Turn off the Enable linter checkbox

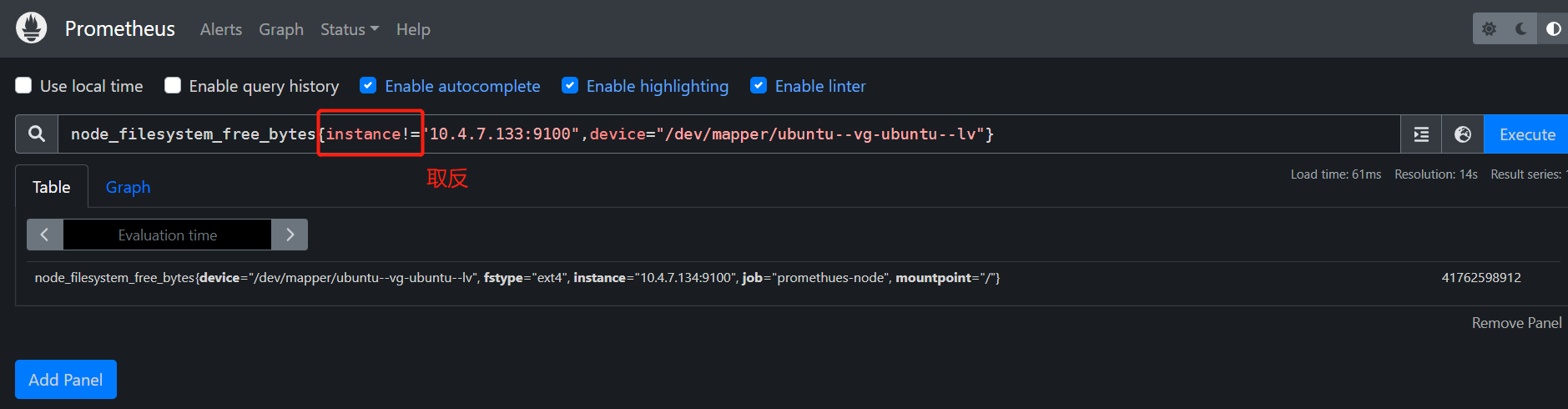(x=759, y=85)
